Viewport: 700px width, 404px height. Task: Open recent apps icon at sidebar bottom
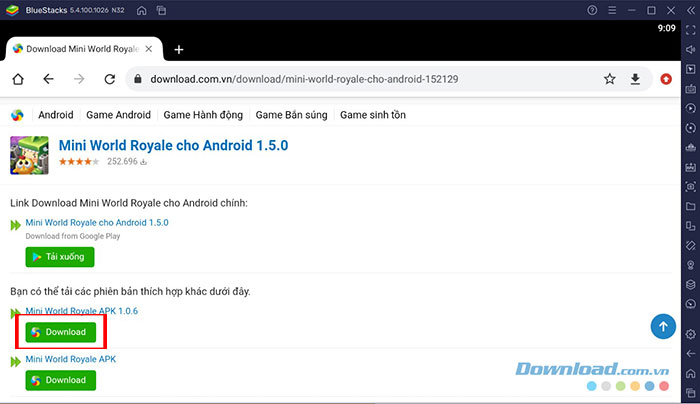(x=691, y=392)
